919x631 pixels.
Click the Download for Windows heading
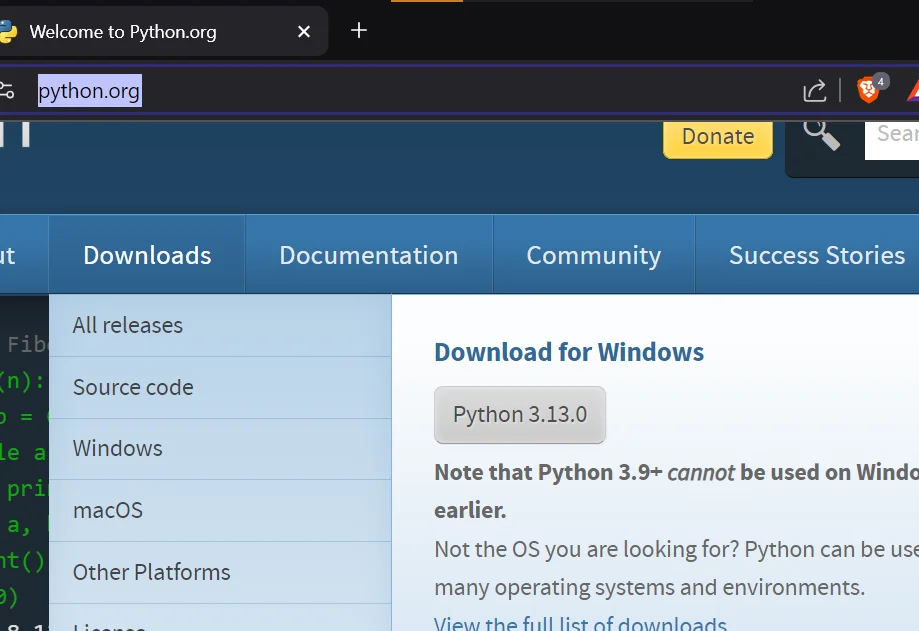(569, 352)
